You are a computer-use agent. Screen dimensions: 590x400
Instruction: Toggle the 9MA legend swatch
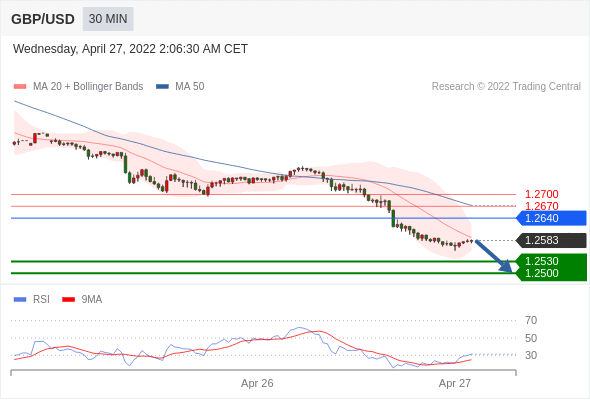(68, 300)
